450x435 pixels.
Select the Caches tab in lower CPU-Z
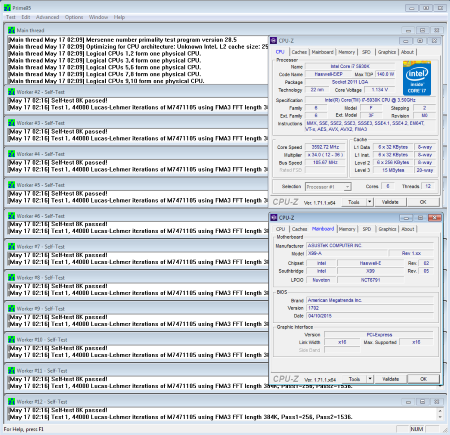click(x=299, y=229)
